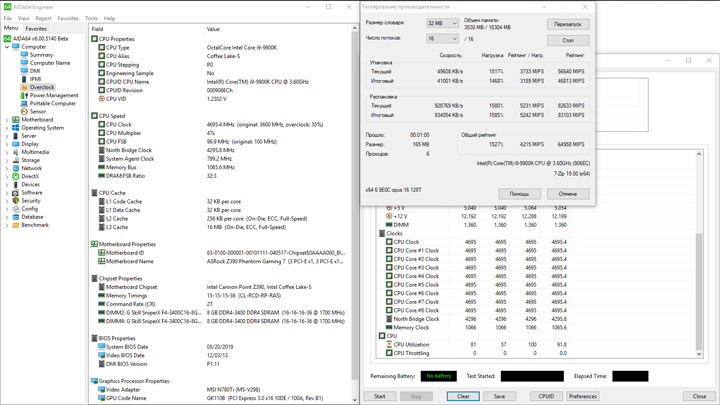
Task: Collapse the Computer tree node
Action: point(7,47)
